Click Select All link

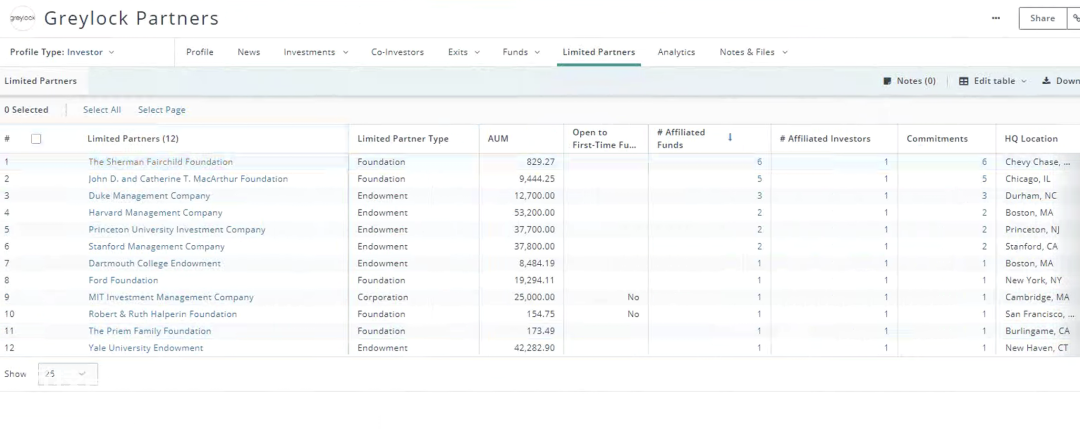click(102, 110)
